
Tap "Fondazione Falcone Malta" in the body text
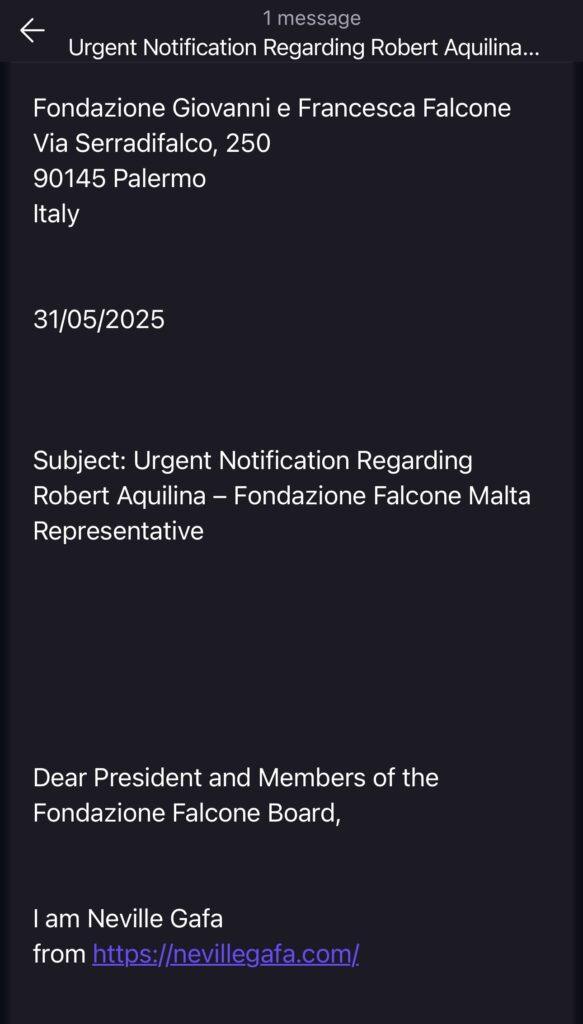tap(382, 496)
